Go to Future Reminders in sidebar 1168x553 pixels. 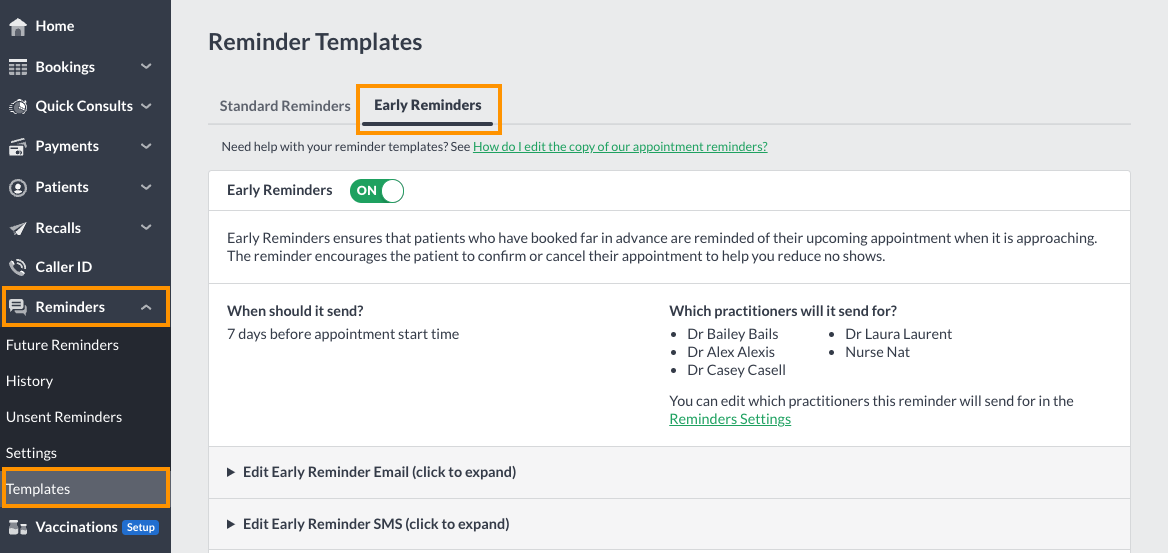point(63,345)
